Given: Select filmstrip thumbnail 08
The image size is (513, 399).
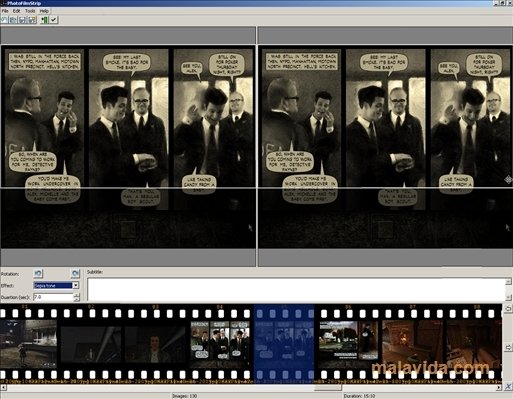Looking at the screenshot, I should point(475,344).
